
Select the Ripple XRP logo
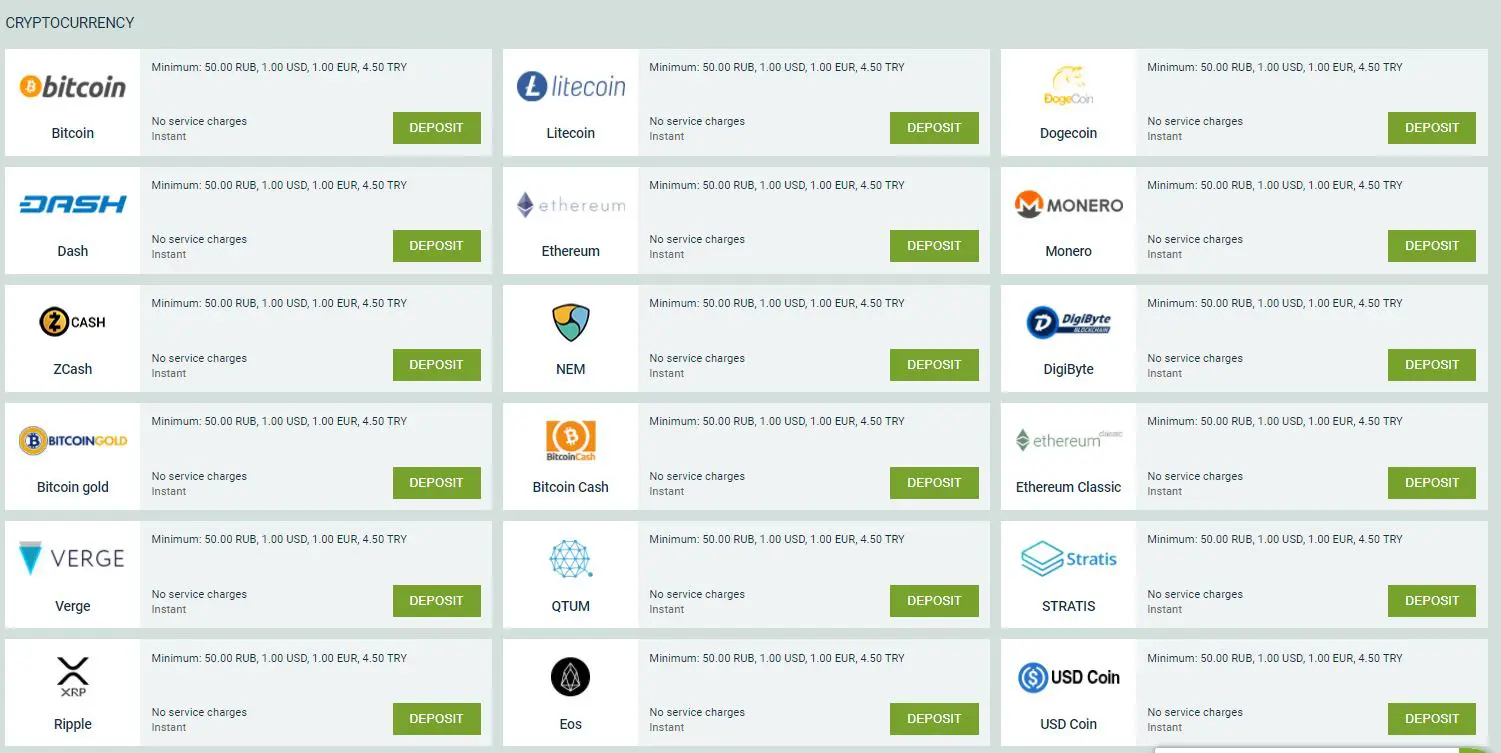[73, 677]
